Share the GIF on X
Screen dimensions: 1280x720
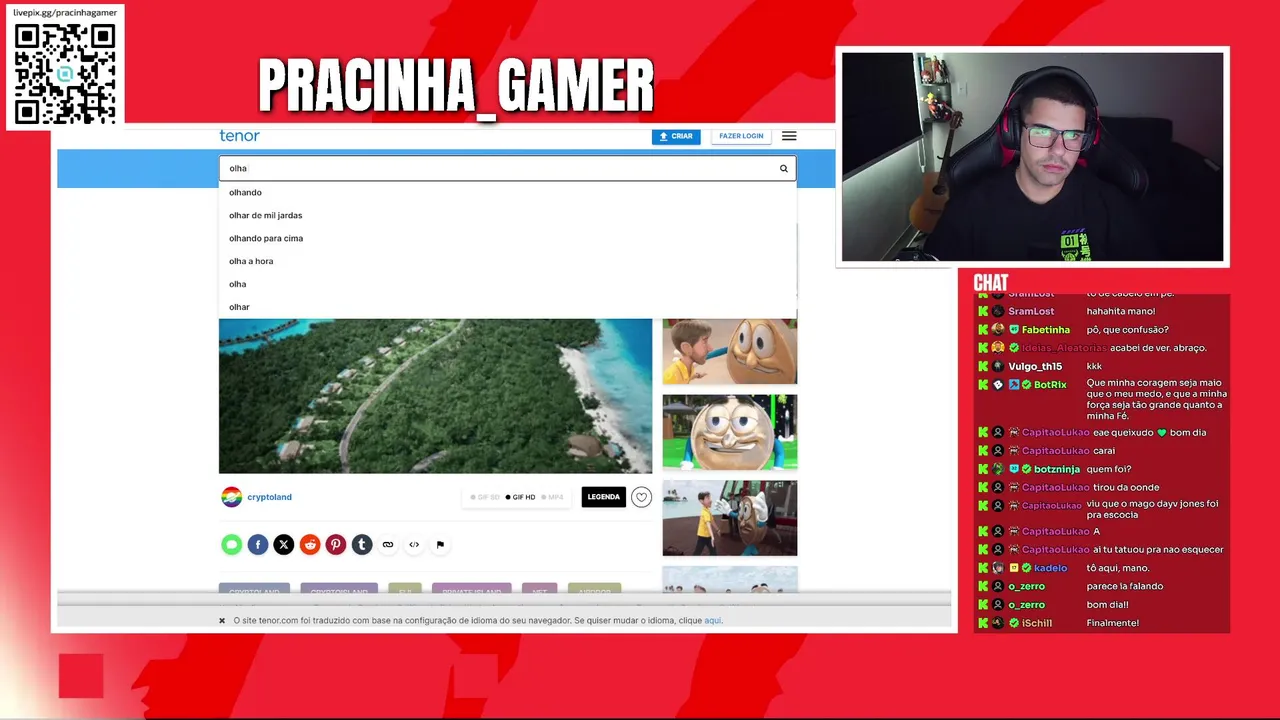pyautogui.click(x=284, y=545)
